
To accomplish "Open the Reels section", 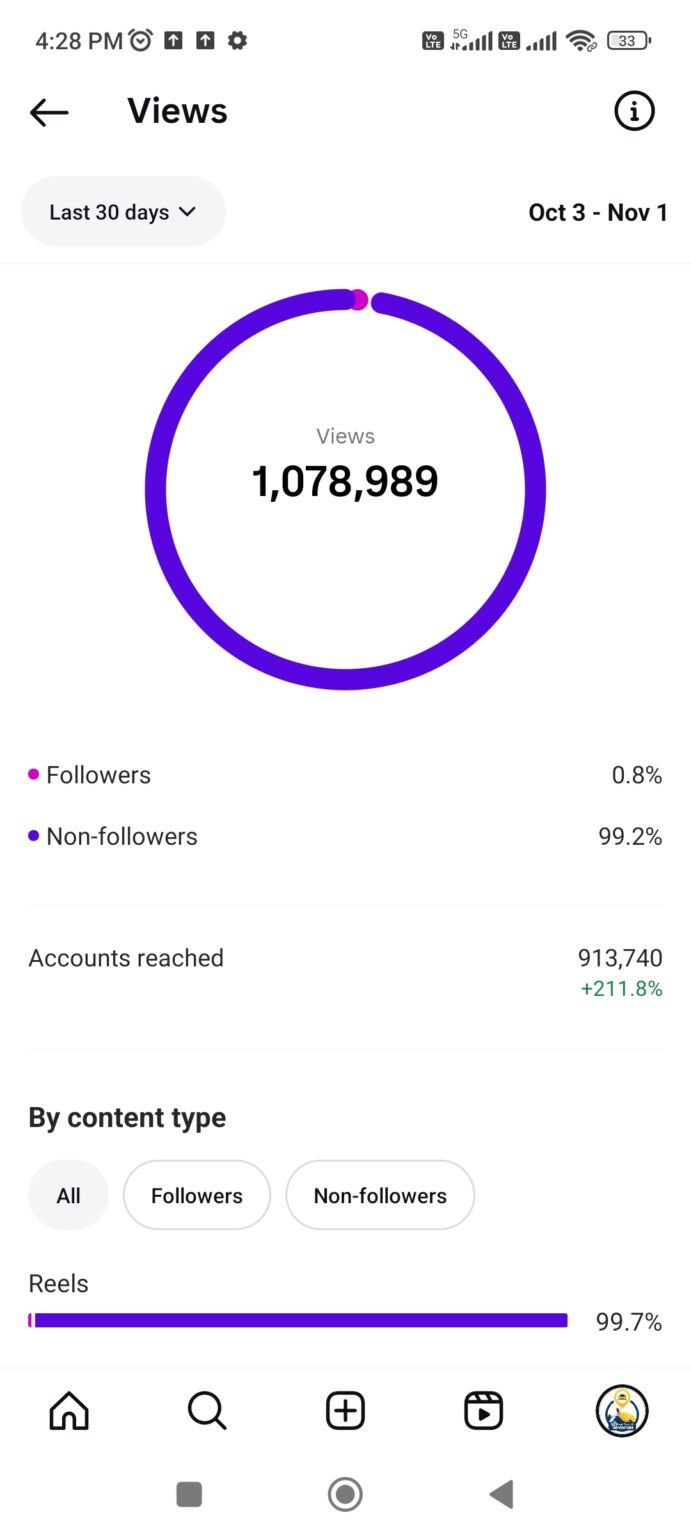I will tap(483, 1410).
